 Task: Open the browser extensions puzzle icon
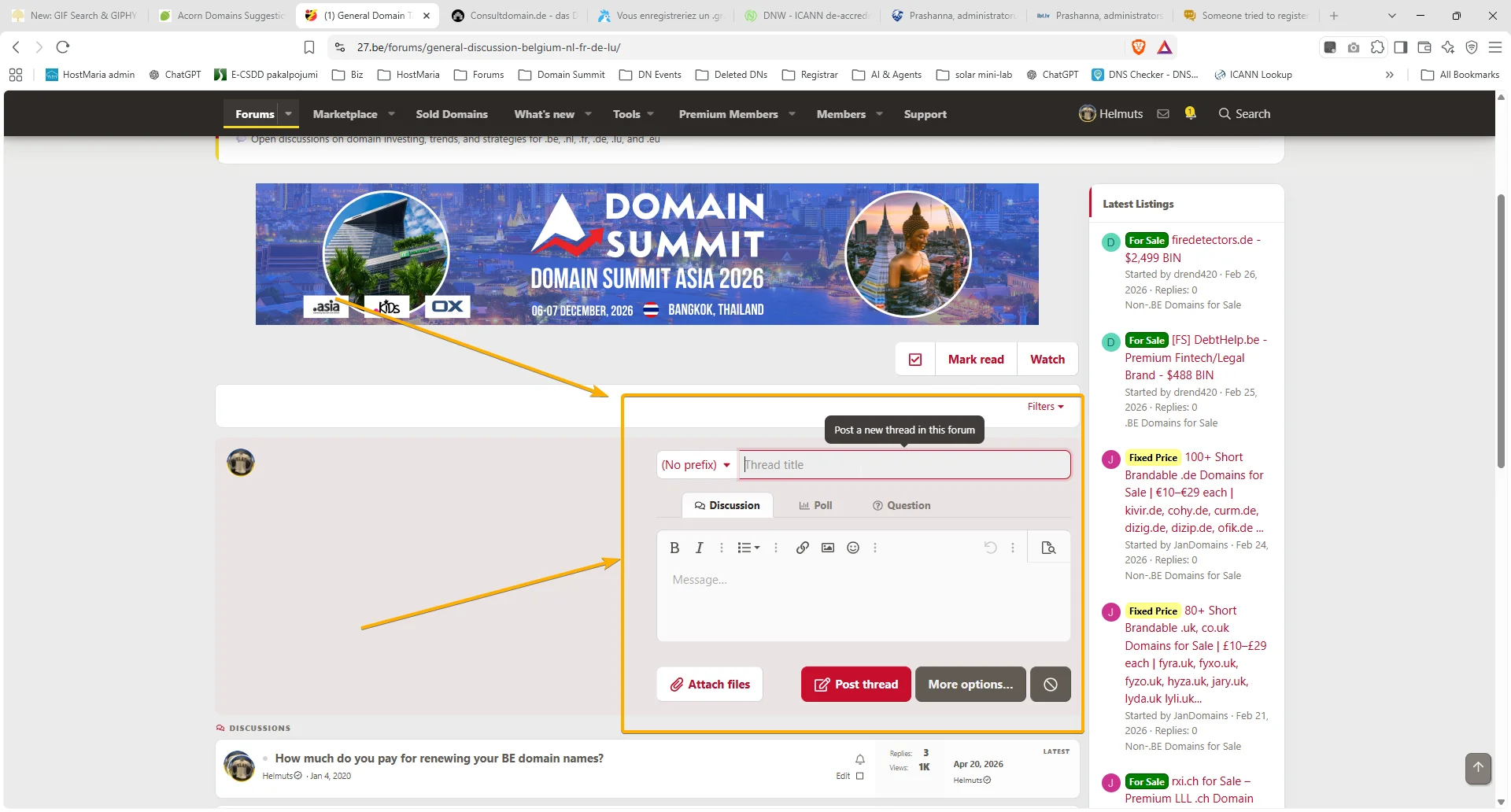pos(1377,47)
